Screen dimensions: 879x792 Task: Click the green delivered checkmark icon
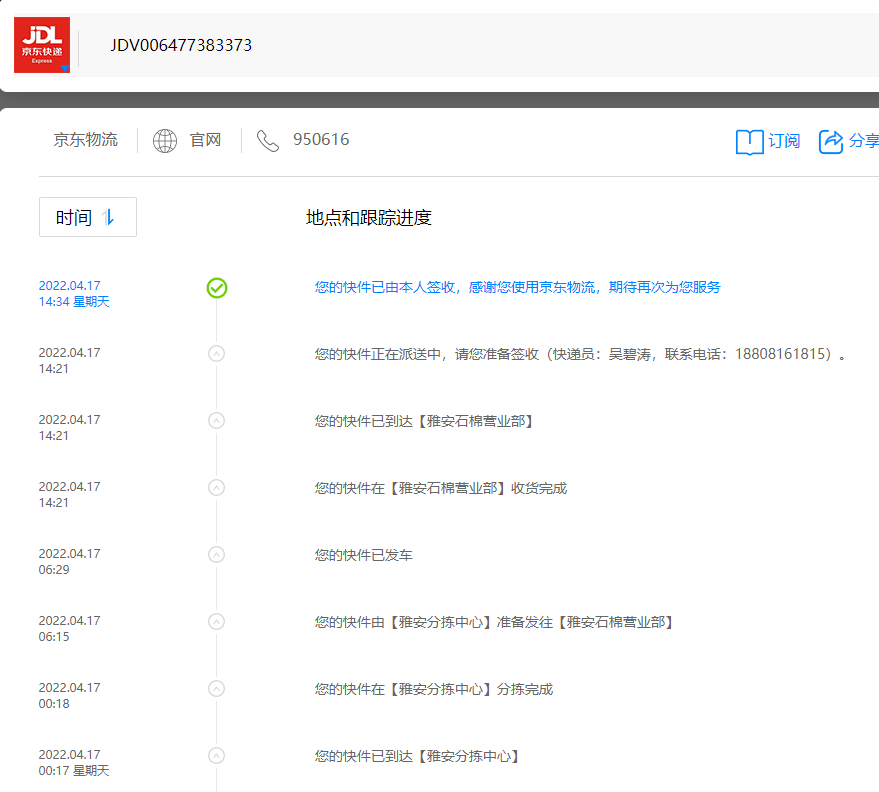point(217,288)
